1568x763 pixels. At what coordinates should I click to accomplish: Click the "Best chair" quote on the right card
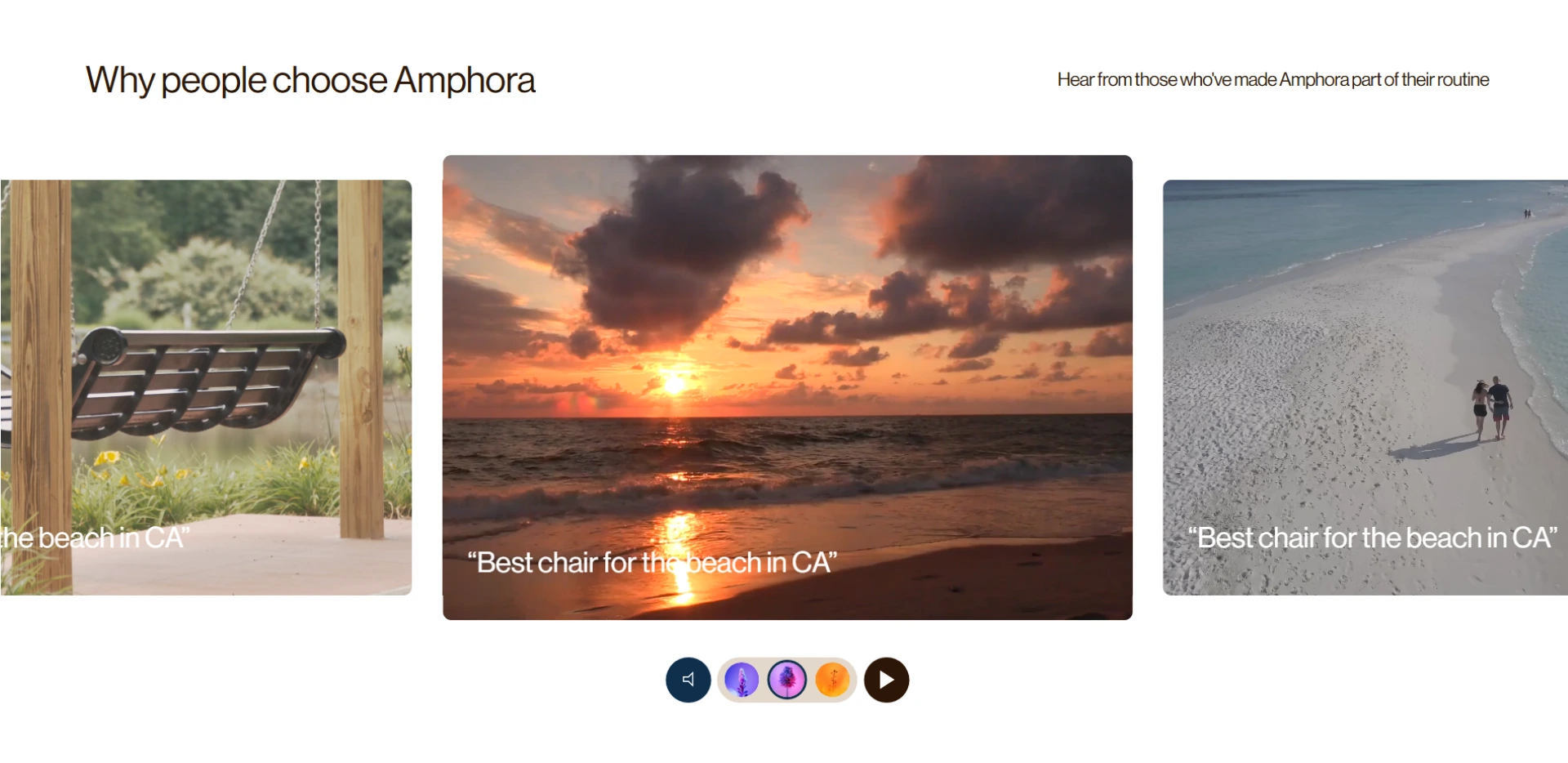point(1373,538)
